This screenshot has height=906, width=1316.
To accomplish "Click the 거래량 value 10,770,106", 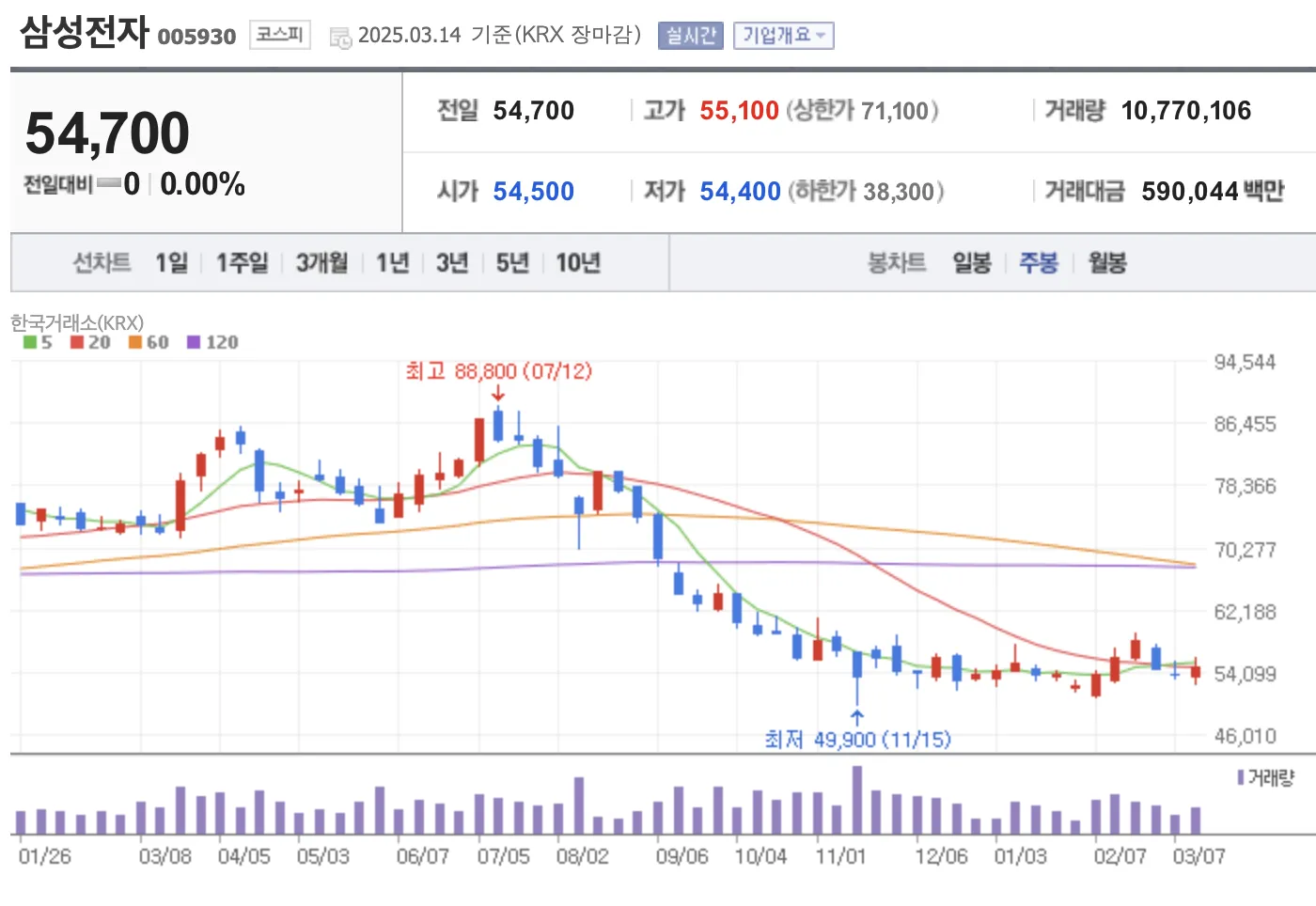I will (1186, 111).
